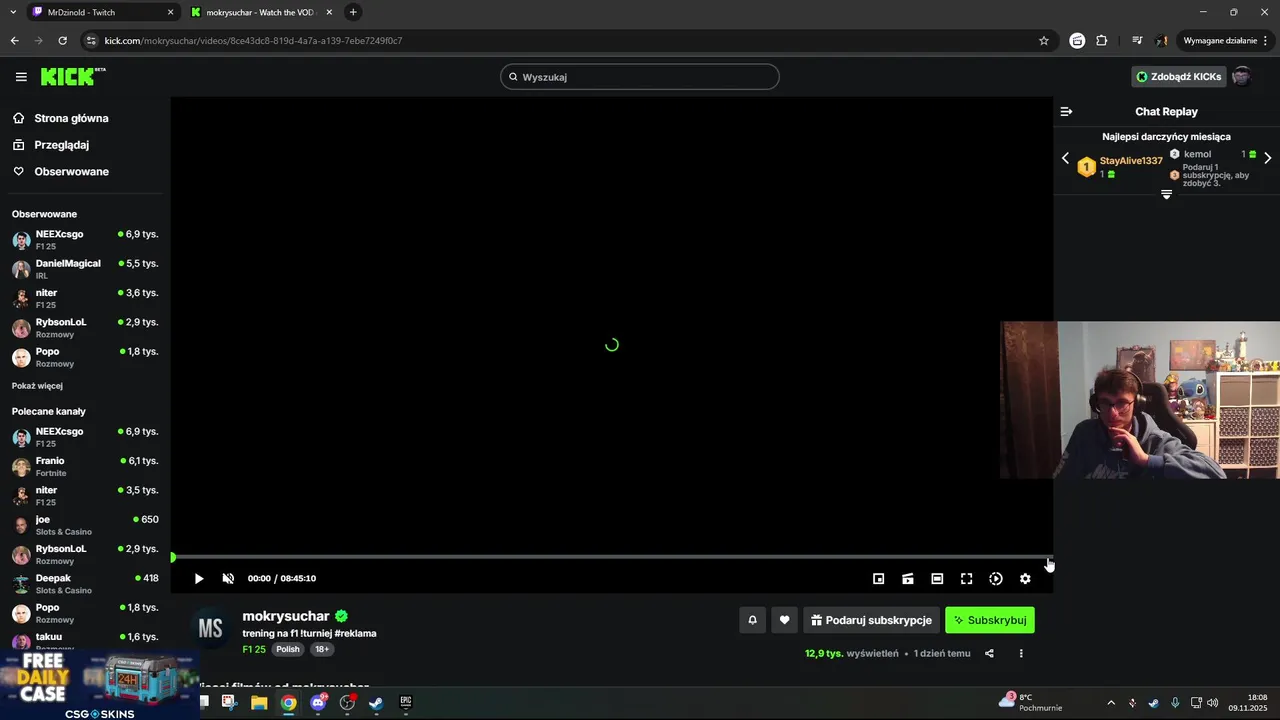Focus the Wyszukaj search field
Image resolution: width=1280 pixels, height=720 pixels.
tap(640, 77)
